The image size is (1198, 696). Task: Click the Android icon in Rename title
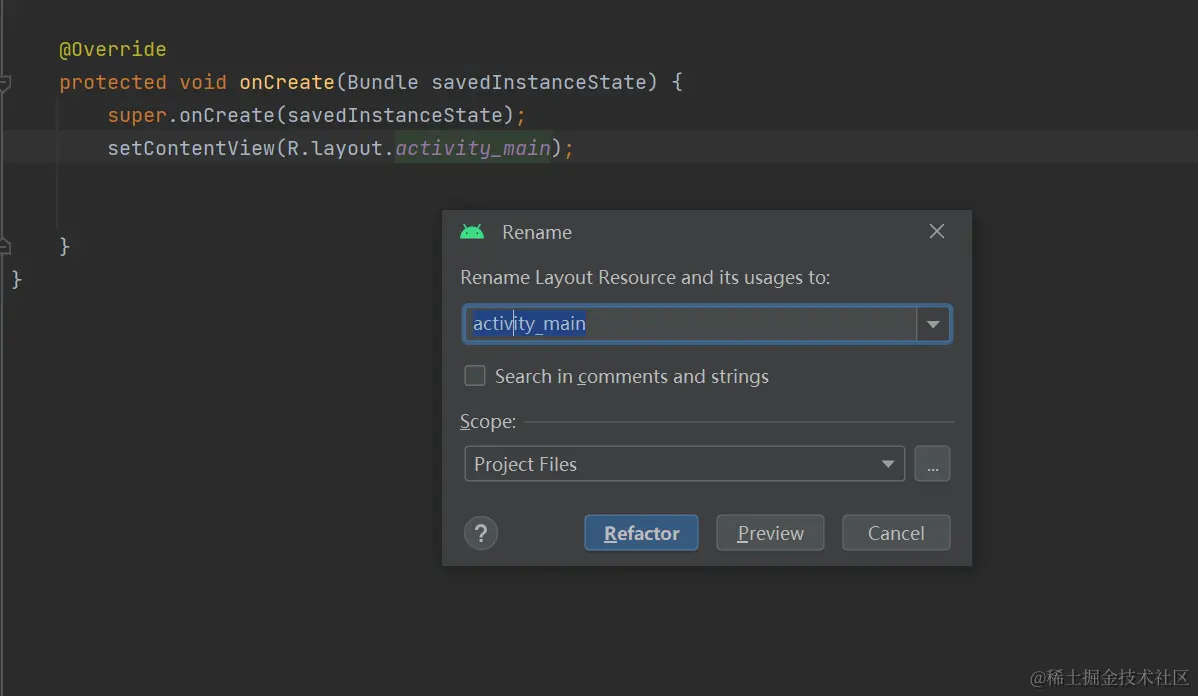click(472, 232)
